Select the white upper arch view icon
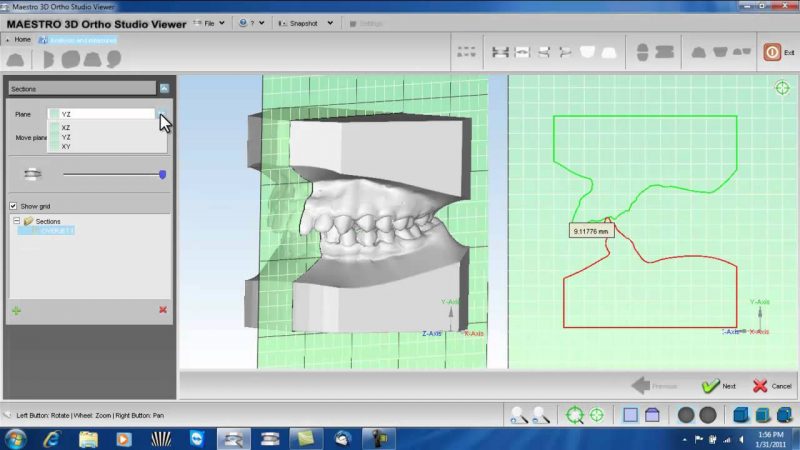The height and width of the screenshot is (450, 800). point(587,52)
